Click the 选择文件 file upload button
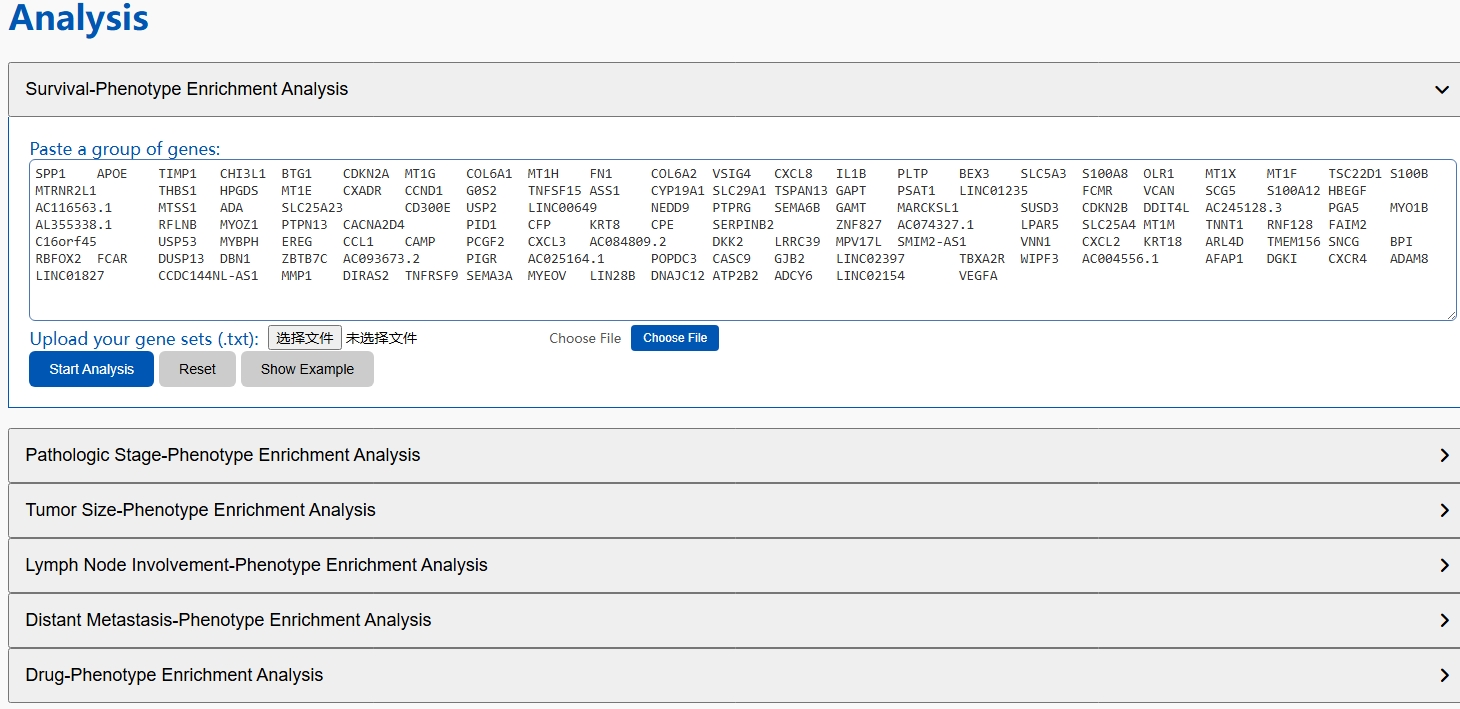 tap(305, 337)
